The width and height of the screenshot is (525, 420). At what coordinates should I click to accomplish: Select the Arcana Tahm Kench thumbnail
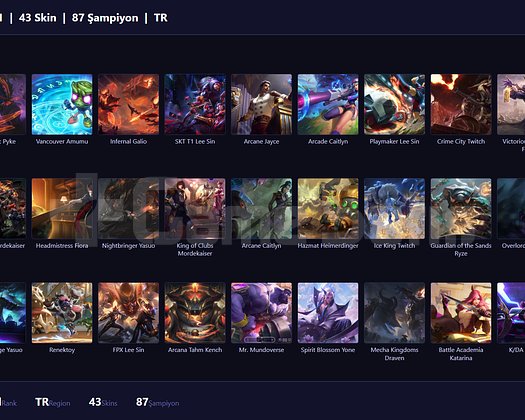coord(195,313)
